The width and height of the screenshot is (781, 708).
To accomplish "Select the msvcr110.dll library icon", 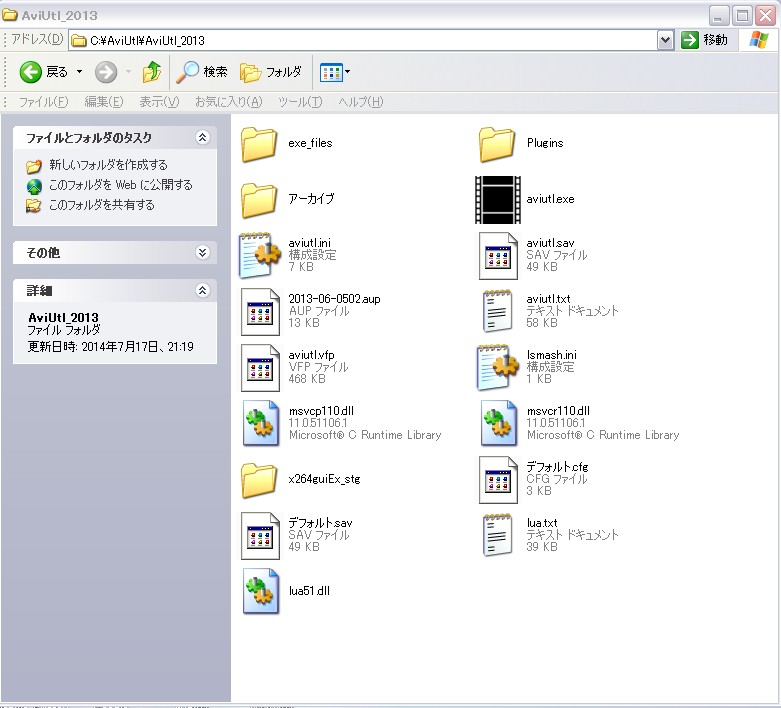I will [499, 423].
